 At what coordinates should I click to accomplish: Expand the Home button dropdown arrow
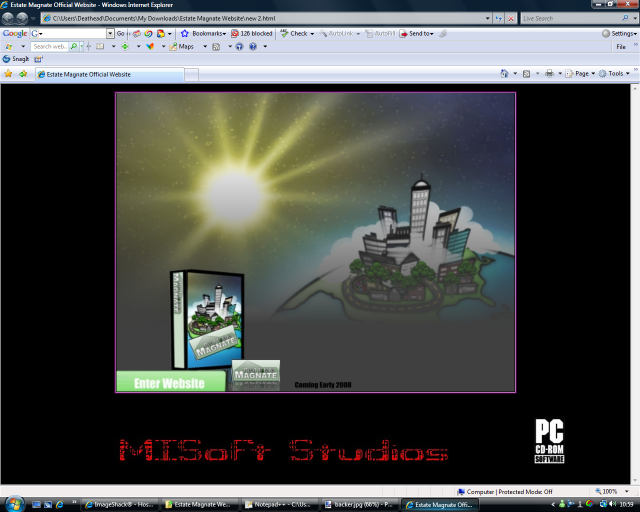click(x=515, y=73)
